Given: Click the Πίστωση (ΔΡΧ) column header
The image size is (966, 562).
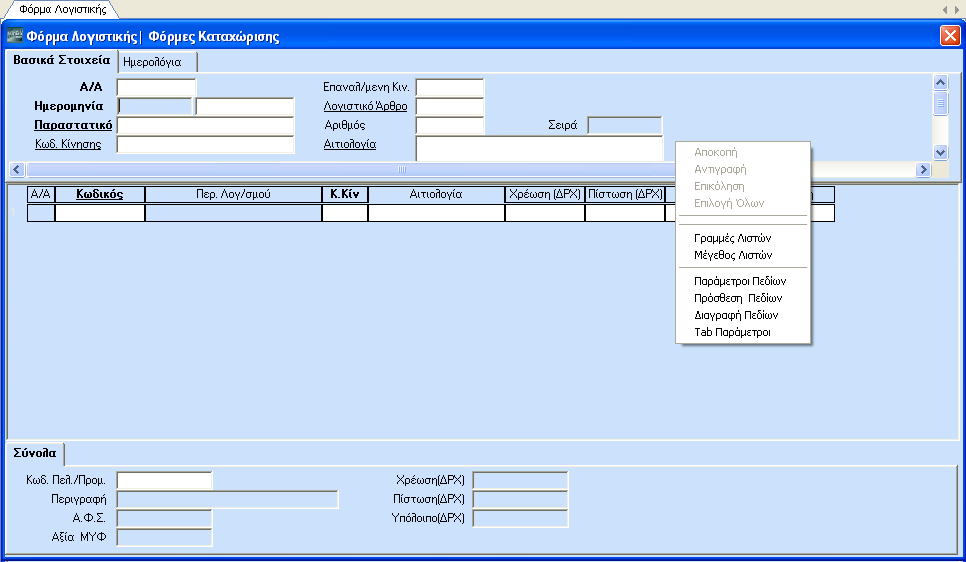Looking at the screenshot, I should [625, 194].
